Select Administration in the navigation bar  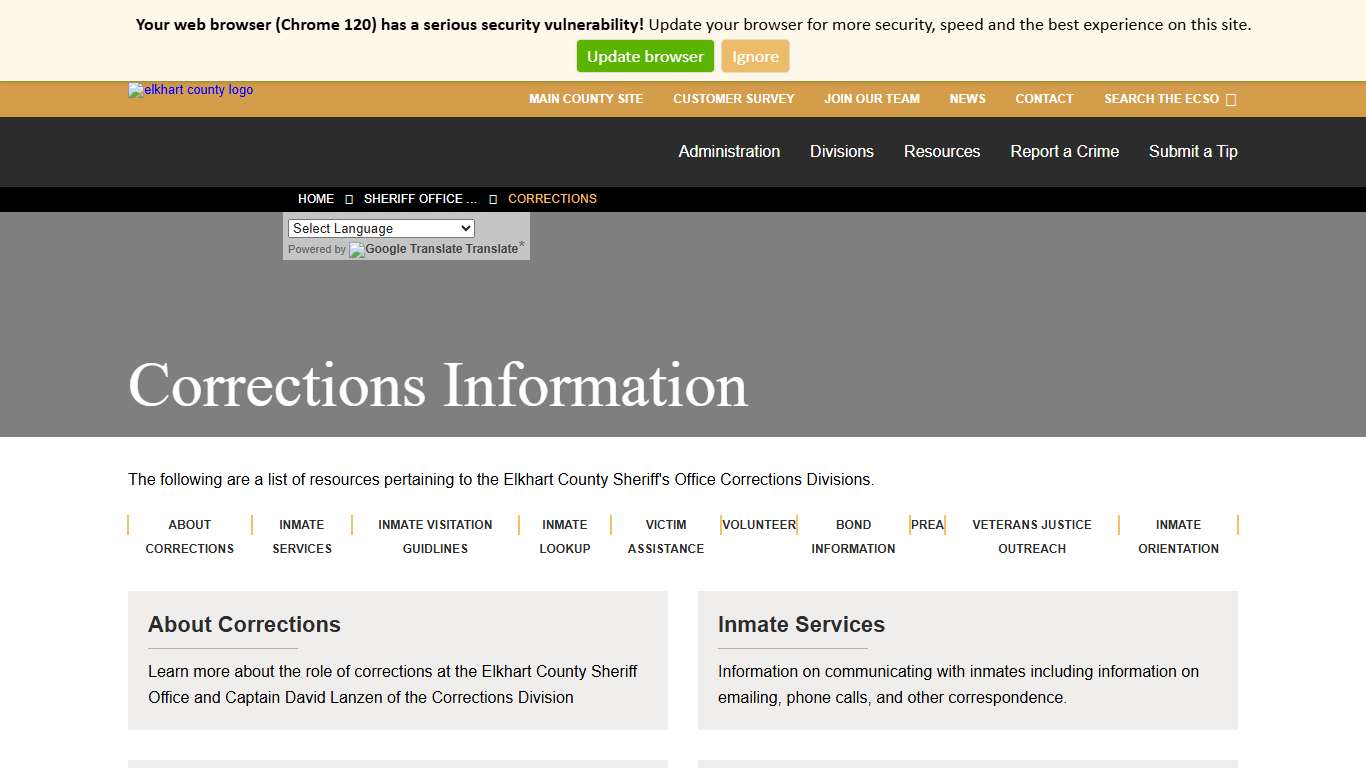tap(728, 151)
